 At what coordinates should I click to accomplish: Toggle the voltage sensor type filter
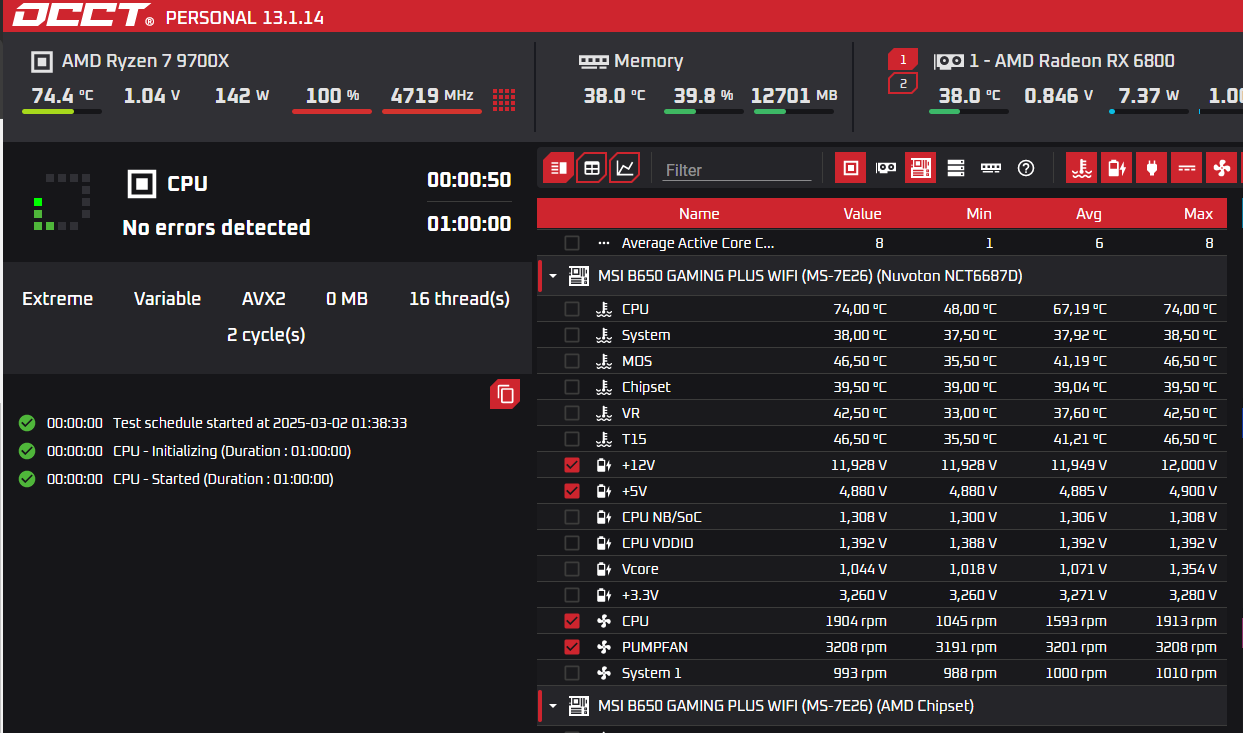point(1116,168)
